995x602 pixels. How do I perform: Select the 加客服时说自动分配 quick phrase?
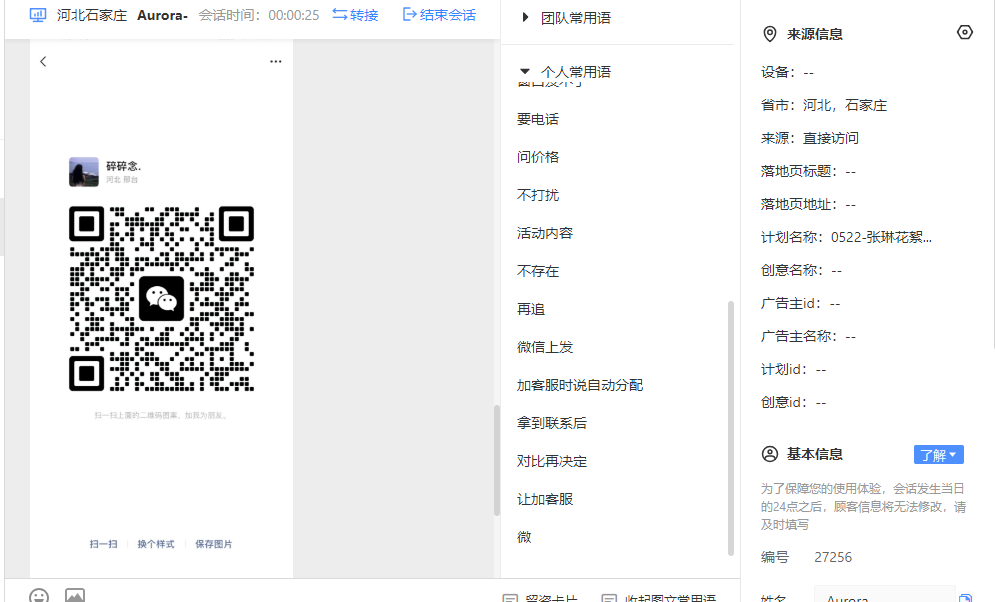pyautogui.click(x=580, y=386)
